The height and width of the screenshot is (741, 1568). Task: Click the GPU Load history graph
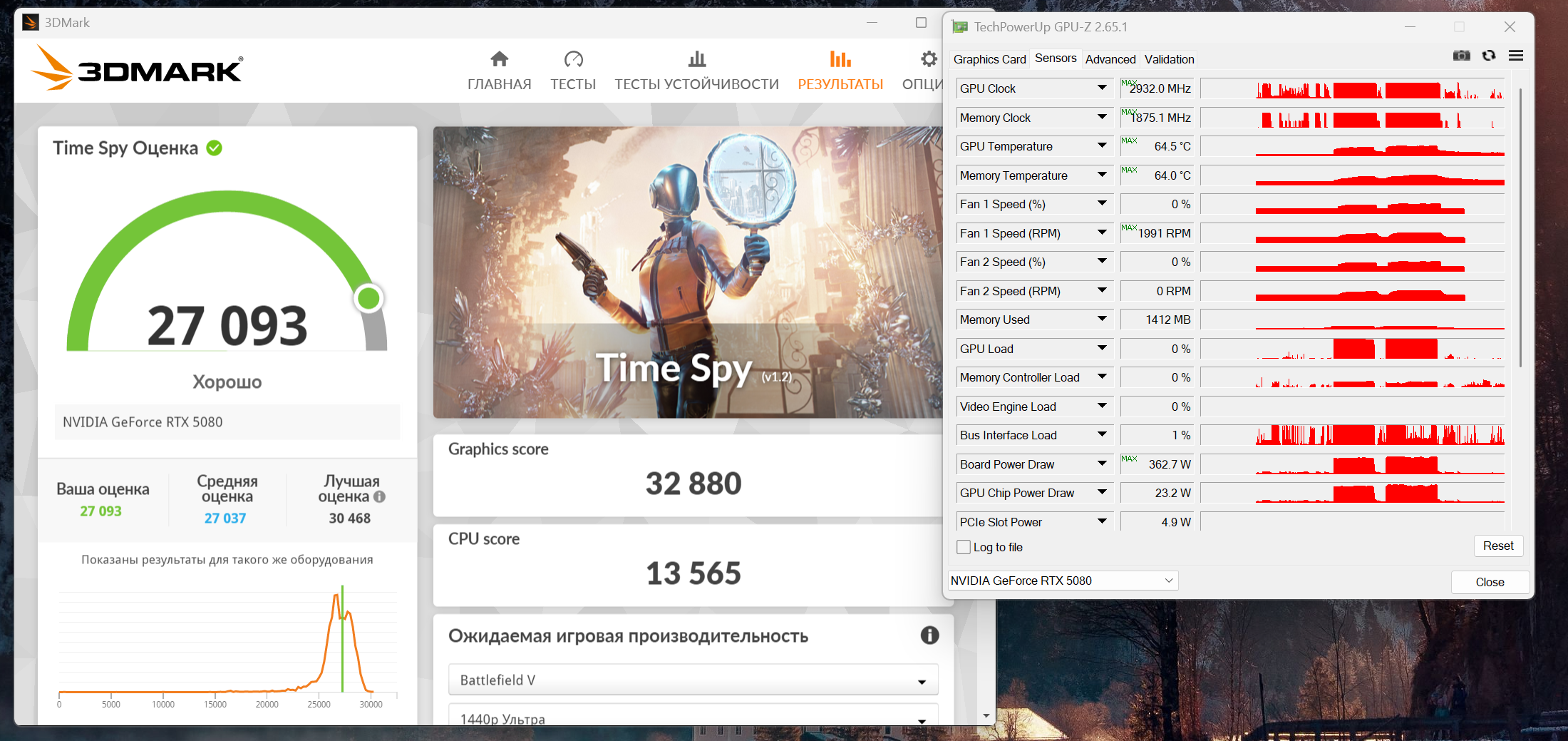[1352, 348]
